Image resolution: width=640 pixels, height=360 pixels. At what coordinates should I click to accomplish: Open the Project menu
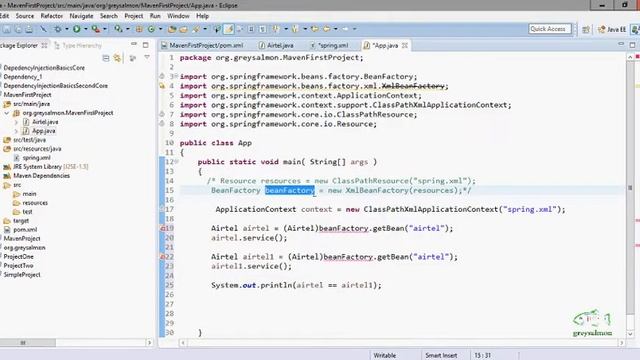click(x=134, y=16)
